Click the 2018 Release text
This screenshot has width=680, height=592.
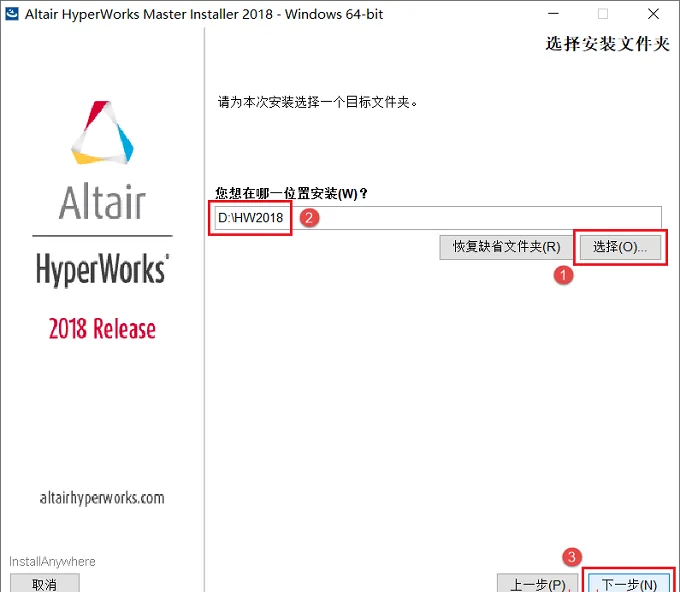pos(102,329)
